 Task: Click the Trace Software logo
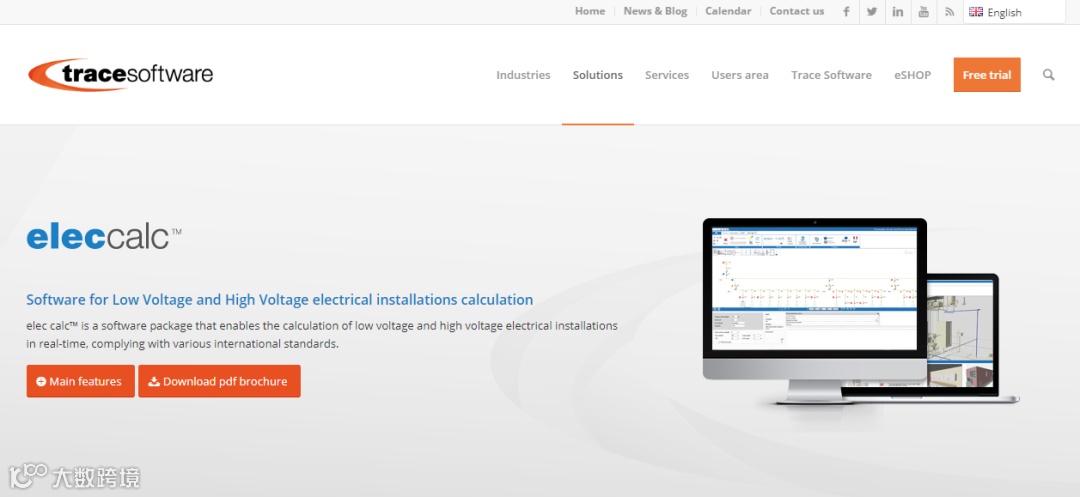click(121, 74)
